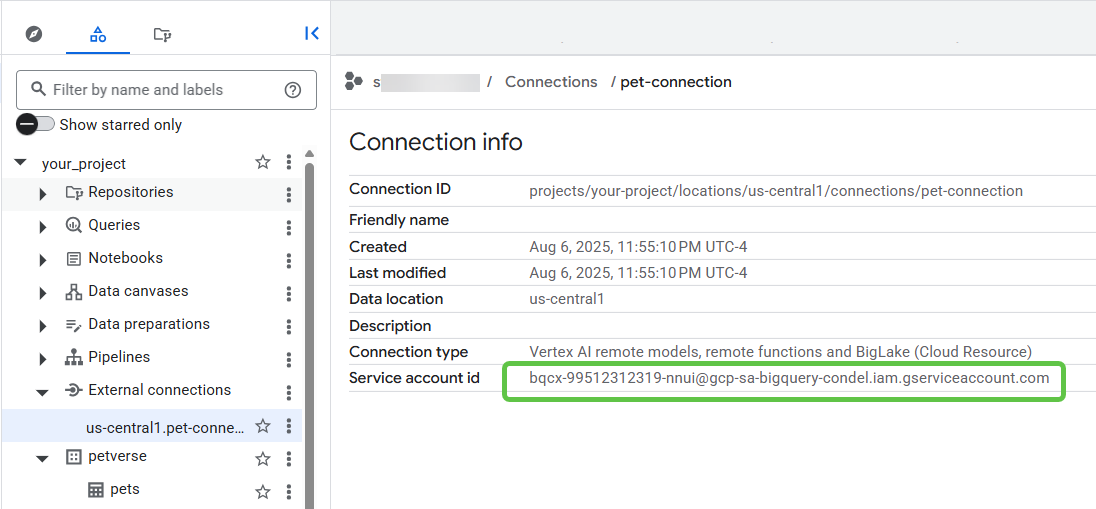Click the Connection type value text

click(780, 352)
